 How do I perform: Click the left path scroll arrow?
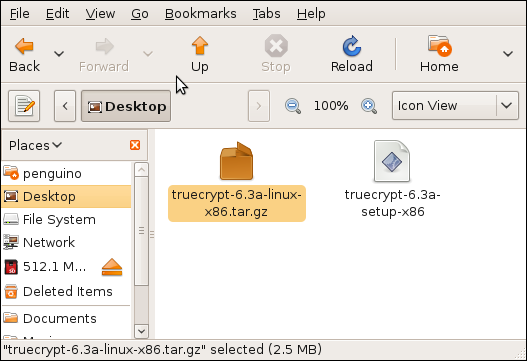65,106
